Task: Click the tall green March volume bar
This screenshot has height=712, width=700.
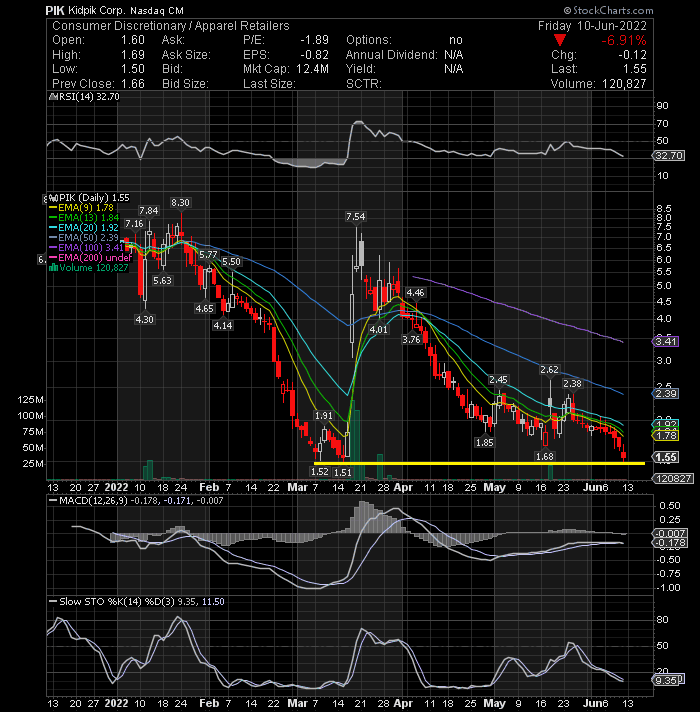Action: tap(355, 440)
